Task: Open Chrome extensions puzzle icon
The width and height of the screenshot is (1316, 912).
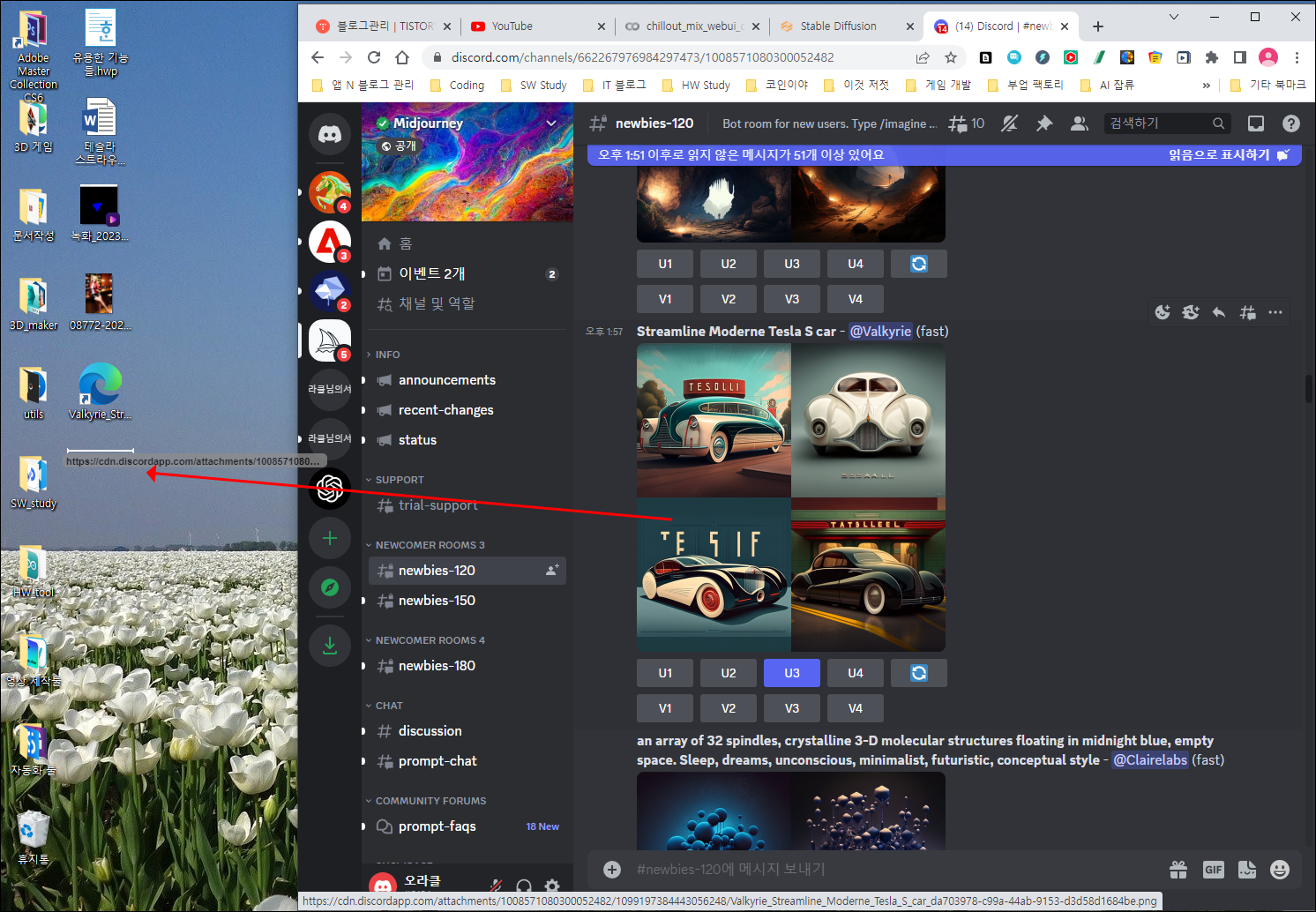Action: (1212, 57)
